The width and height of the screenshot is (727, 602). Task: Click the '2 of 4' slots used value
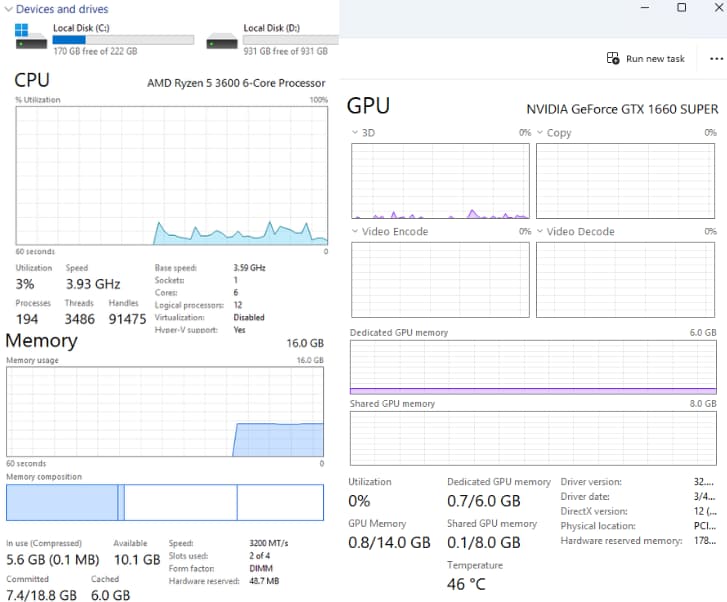(260, 556)
